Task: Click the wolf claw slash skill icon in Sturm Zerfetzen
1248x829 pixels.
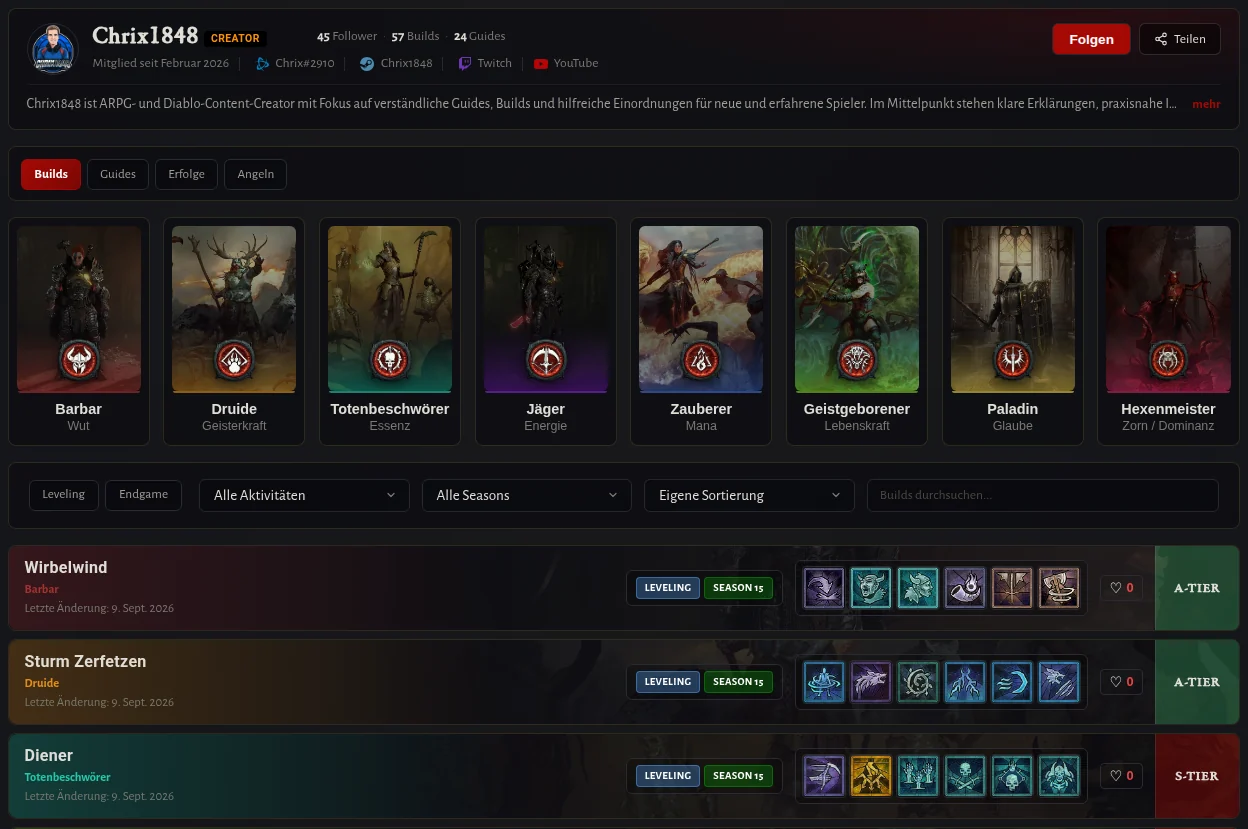Action: pos(1059,682)
